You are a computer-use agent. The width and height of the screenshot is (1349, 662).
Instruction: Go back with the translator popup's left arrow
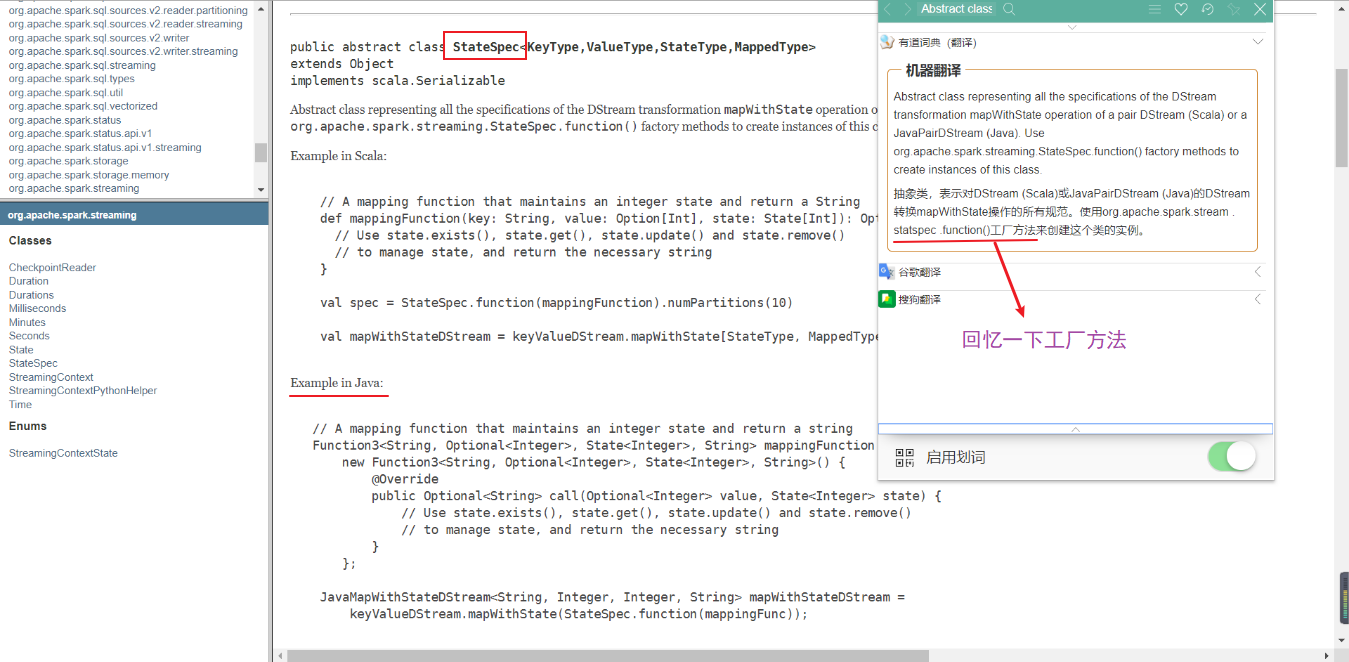point(887,9)
